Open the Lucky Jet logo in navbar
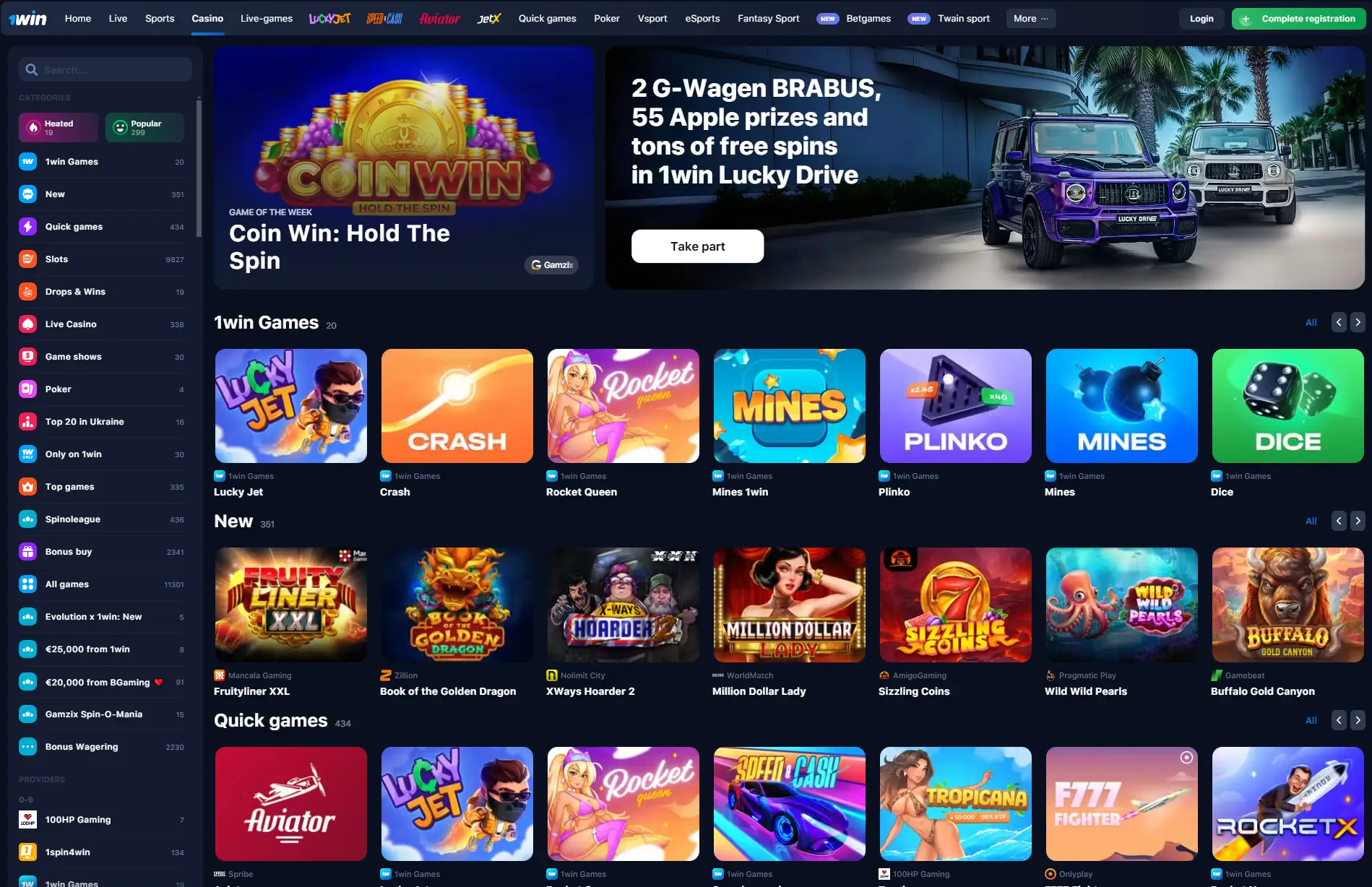The image size is (1372, 887). [329, 19]
